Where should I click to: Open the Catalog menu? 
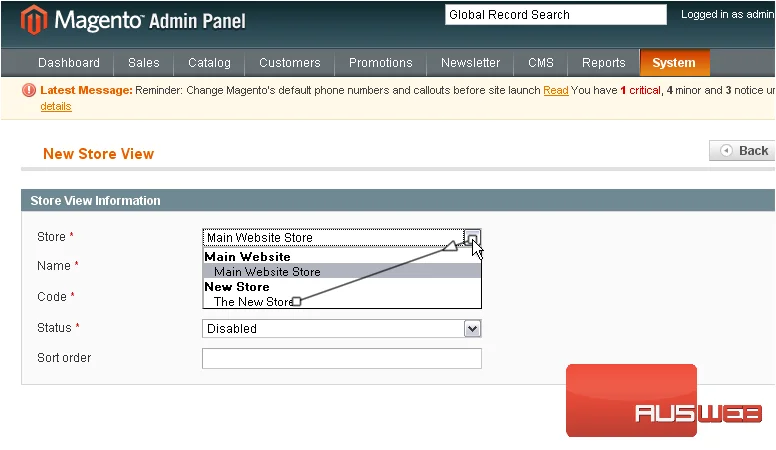click(209, 63)
